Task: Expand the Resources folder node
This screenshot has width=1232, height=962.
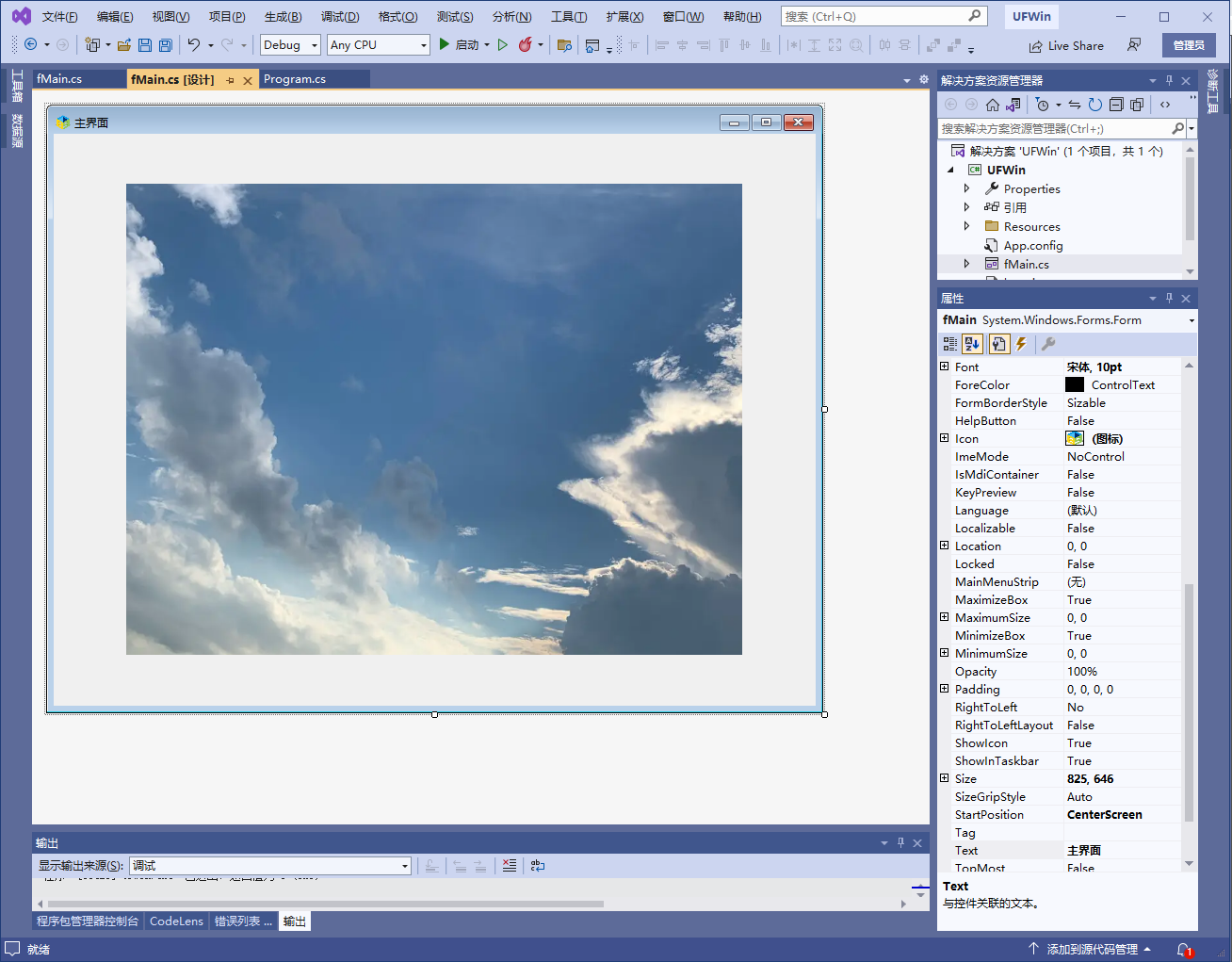Action: 966,226
